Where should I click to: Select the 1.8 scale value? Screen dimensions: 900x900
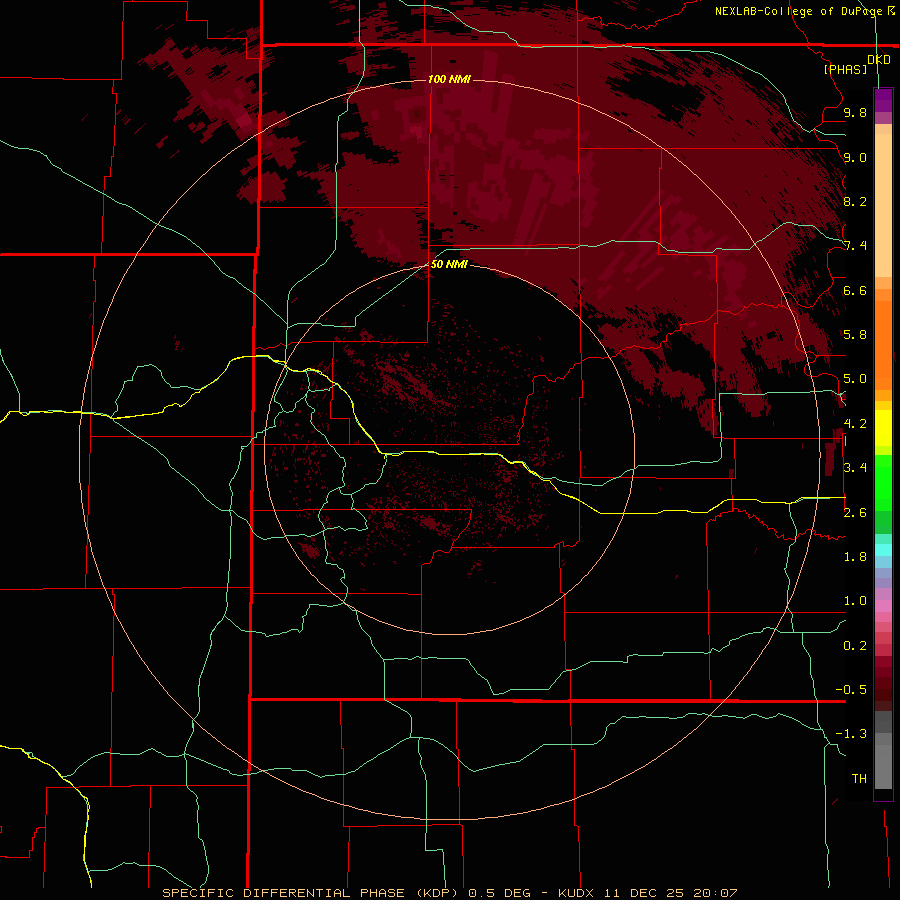click(855, 557)
